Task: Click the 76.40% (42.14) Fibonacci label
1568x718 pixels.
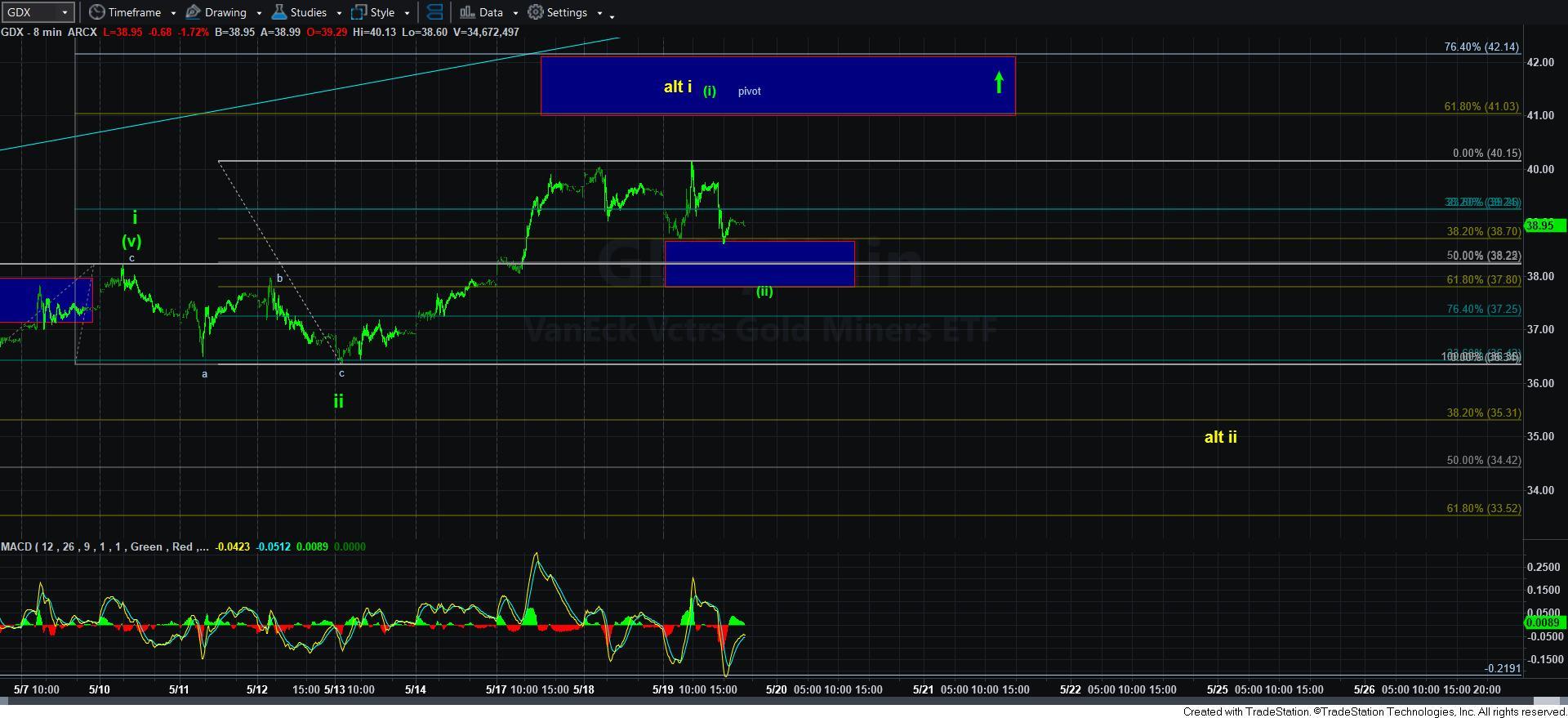Action: tap(1481, 47)
